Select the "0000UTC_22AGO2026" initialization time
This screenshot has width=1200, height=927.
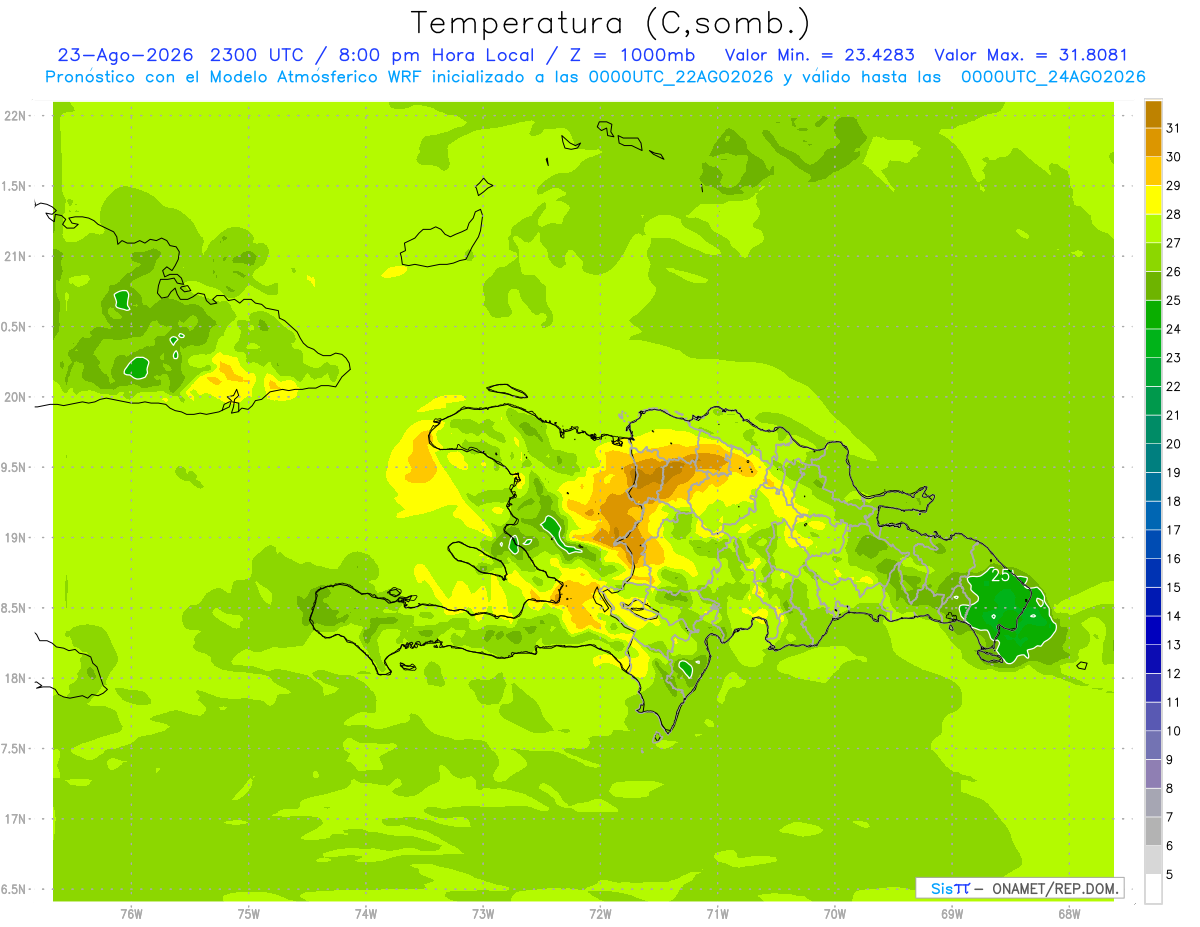pyautogui.click(x=679, y=77)
